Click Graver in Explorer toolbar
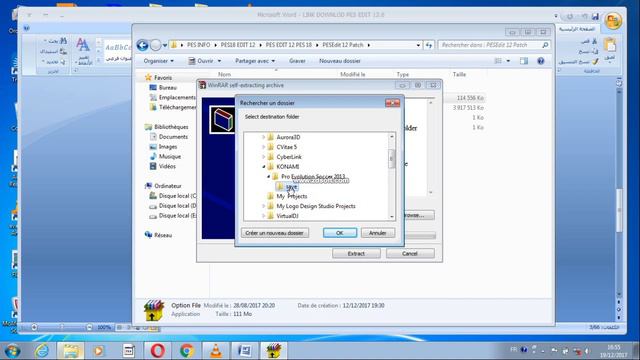Viewport: 640px width, 360px height. coord(297,61)
